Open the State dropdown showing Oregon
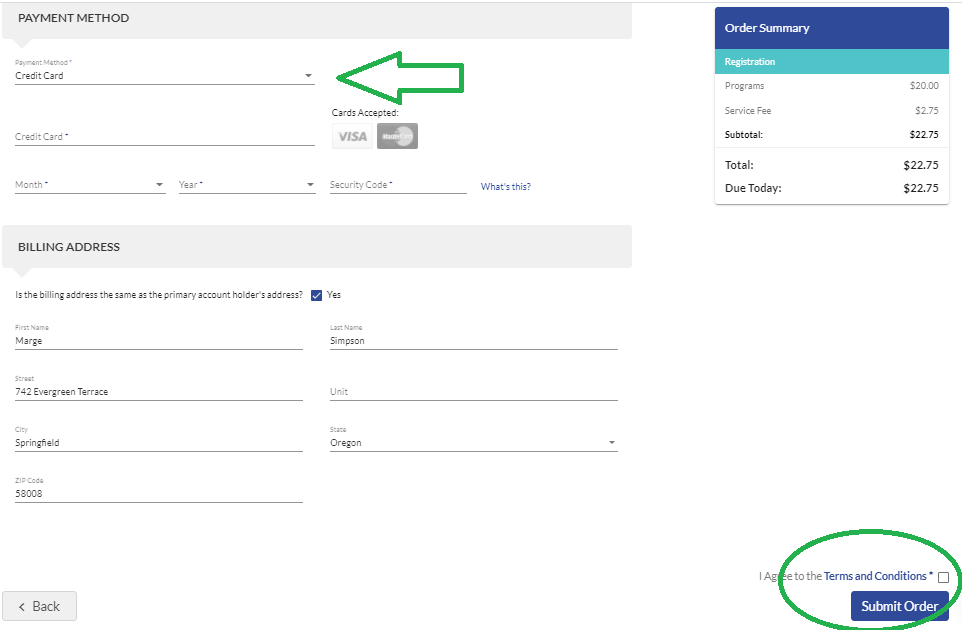 (x=474, y=443)
